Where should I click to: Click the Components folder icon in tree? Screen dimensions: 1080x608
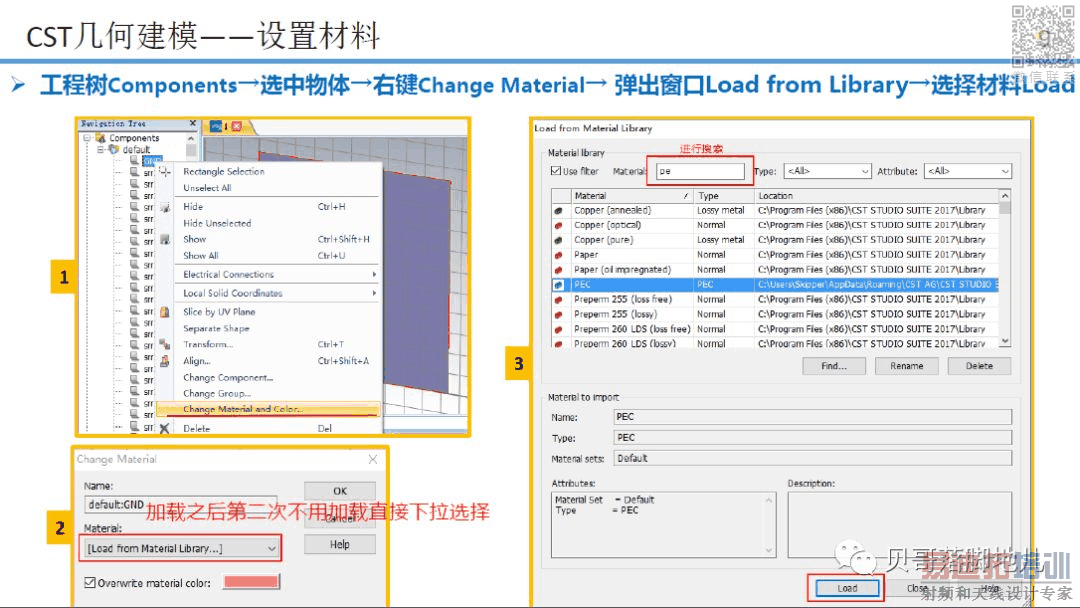[101, 138]
